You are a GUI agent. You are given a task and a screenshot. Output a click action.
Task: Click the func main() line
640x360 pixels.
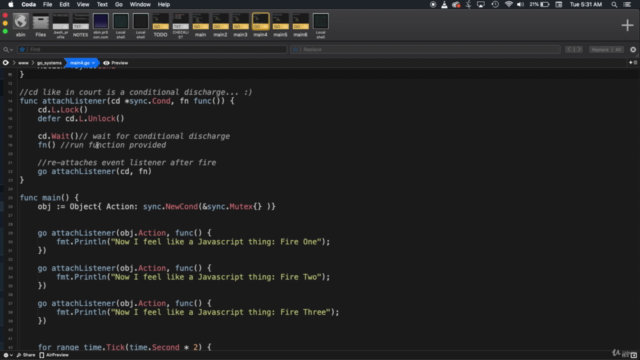point(49,198)
